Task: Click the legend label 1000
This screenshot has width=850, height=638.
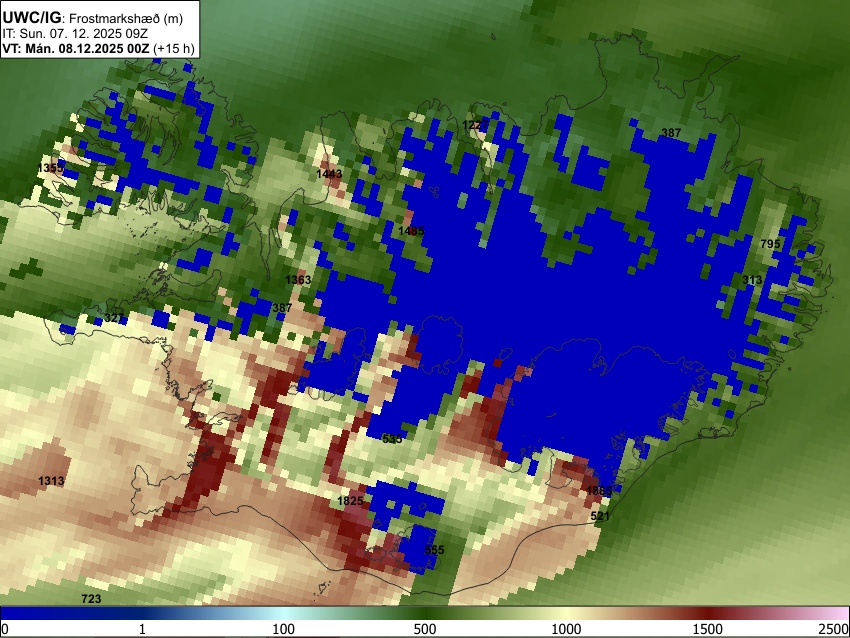Action: [566, 629]
